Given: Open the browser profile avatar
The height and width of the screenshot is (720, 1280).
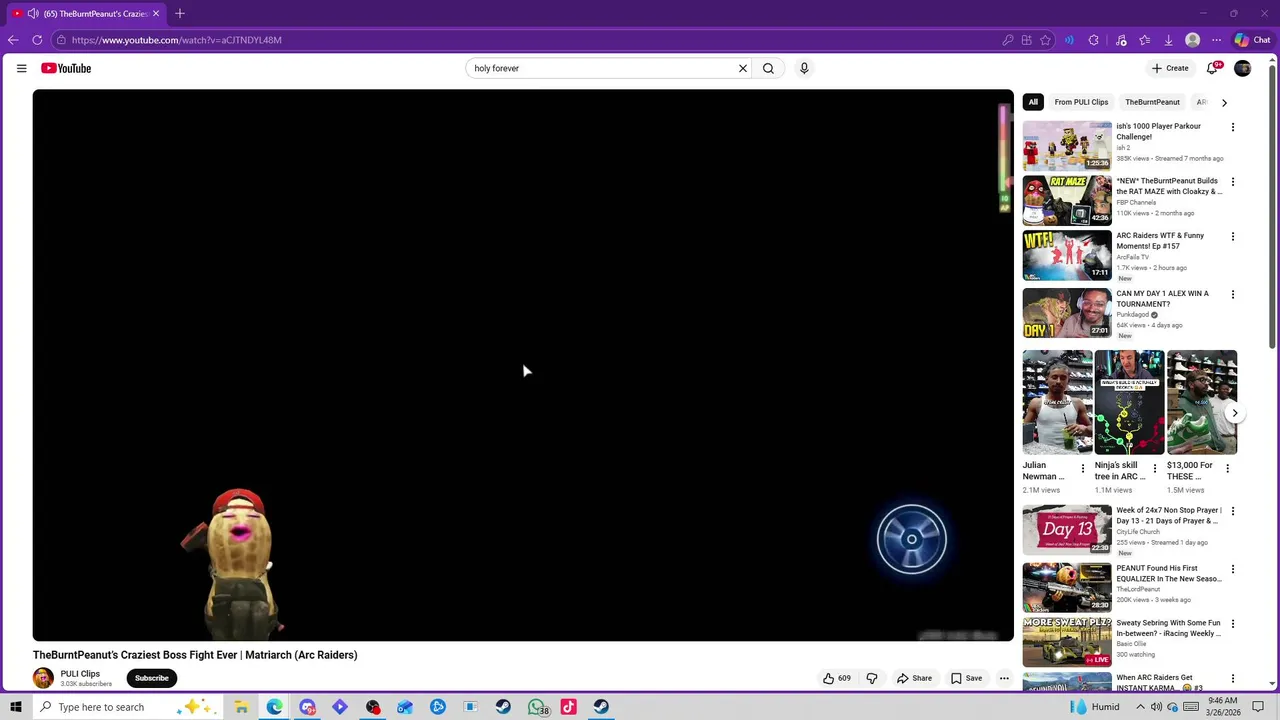Looking at the screenshot, I should 1192,40.
